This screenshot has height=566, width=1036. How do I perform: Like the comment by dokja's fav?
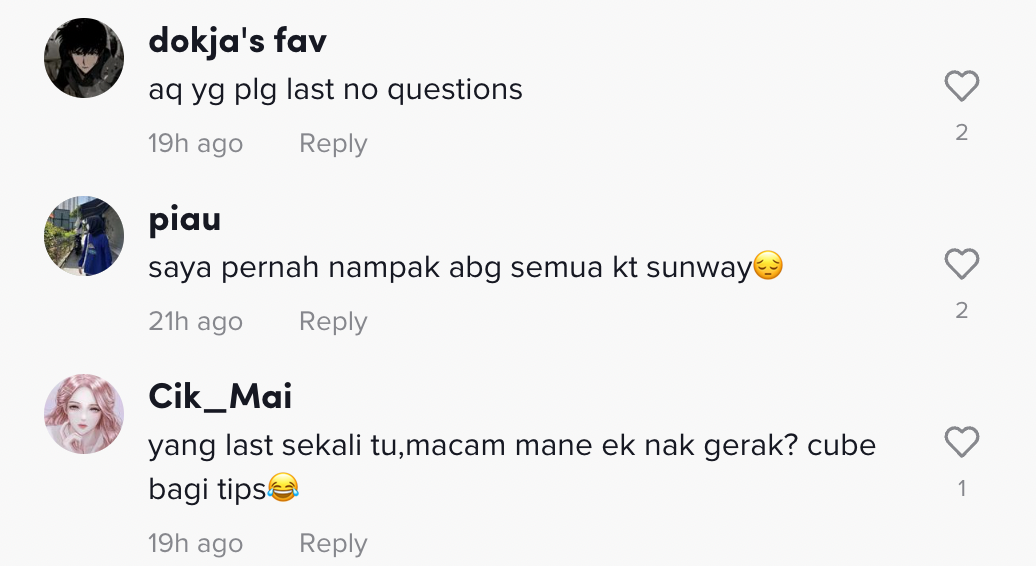[x=961, y=87]
